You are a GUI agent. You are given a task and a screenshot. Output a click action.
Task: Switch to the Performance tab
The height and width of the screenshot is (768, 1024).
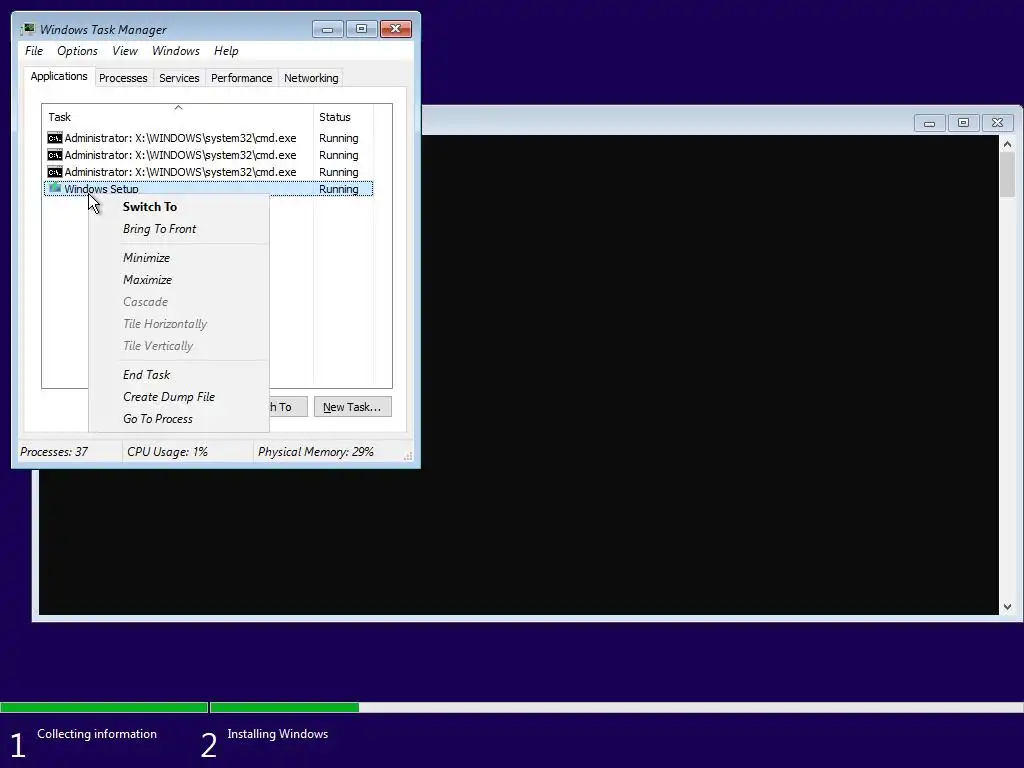242,78
